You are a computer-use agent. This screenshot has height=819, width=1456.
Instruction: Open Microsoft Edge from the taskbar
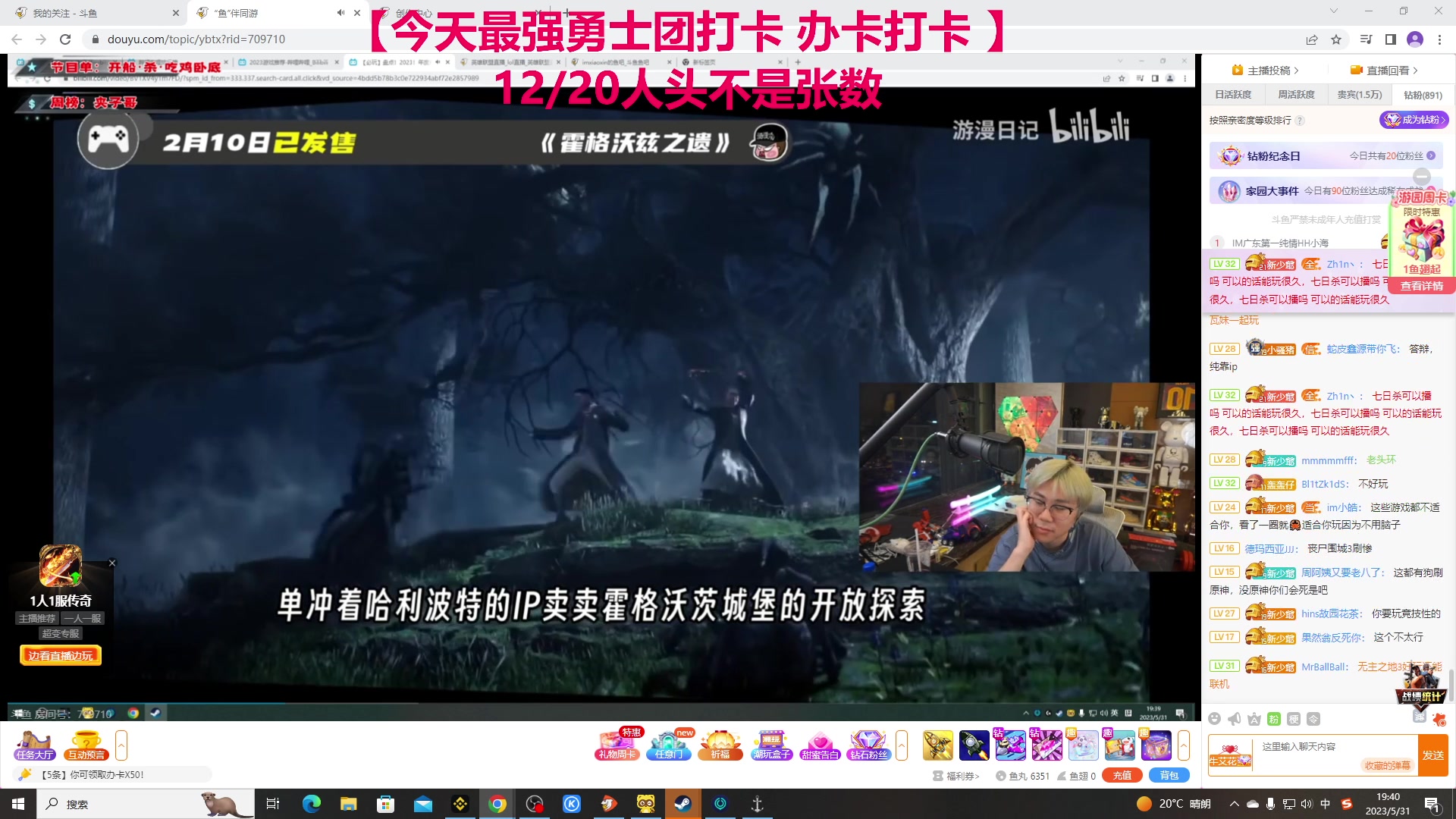[x=311, y=804]
